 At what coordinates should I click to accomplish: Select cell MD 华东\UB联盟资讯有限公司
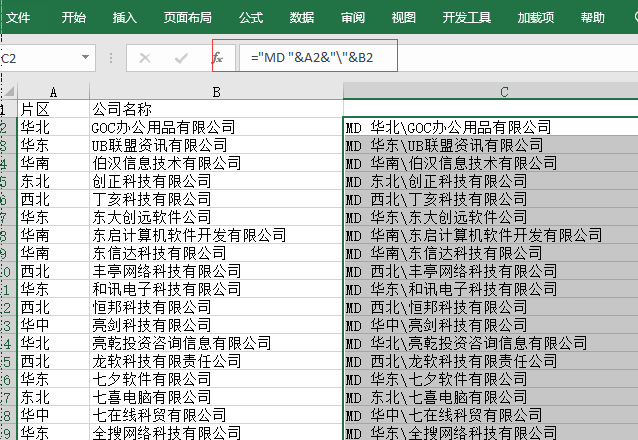(x=491, y=145)
